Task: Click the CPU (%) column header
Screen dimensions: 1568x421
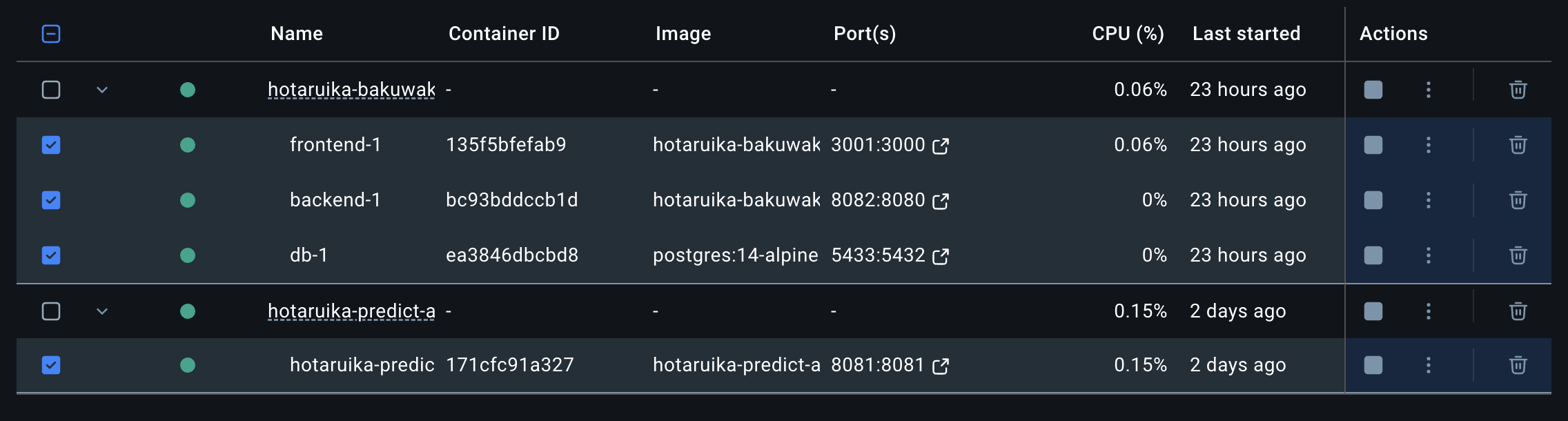Action: coord(1128,33)
